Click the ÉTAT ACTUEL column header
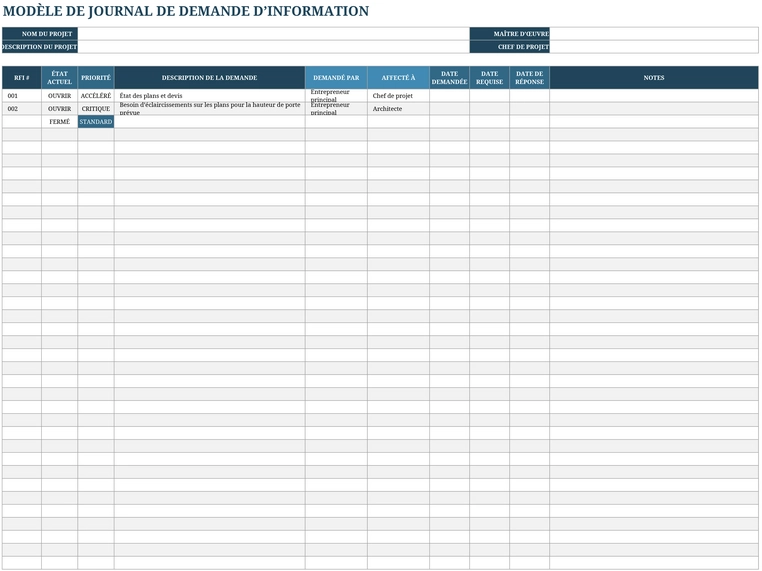The height and width of the screenshot is (571, 762). (59, 78)
